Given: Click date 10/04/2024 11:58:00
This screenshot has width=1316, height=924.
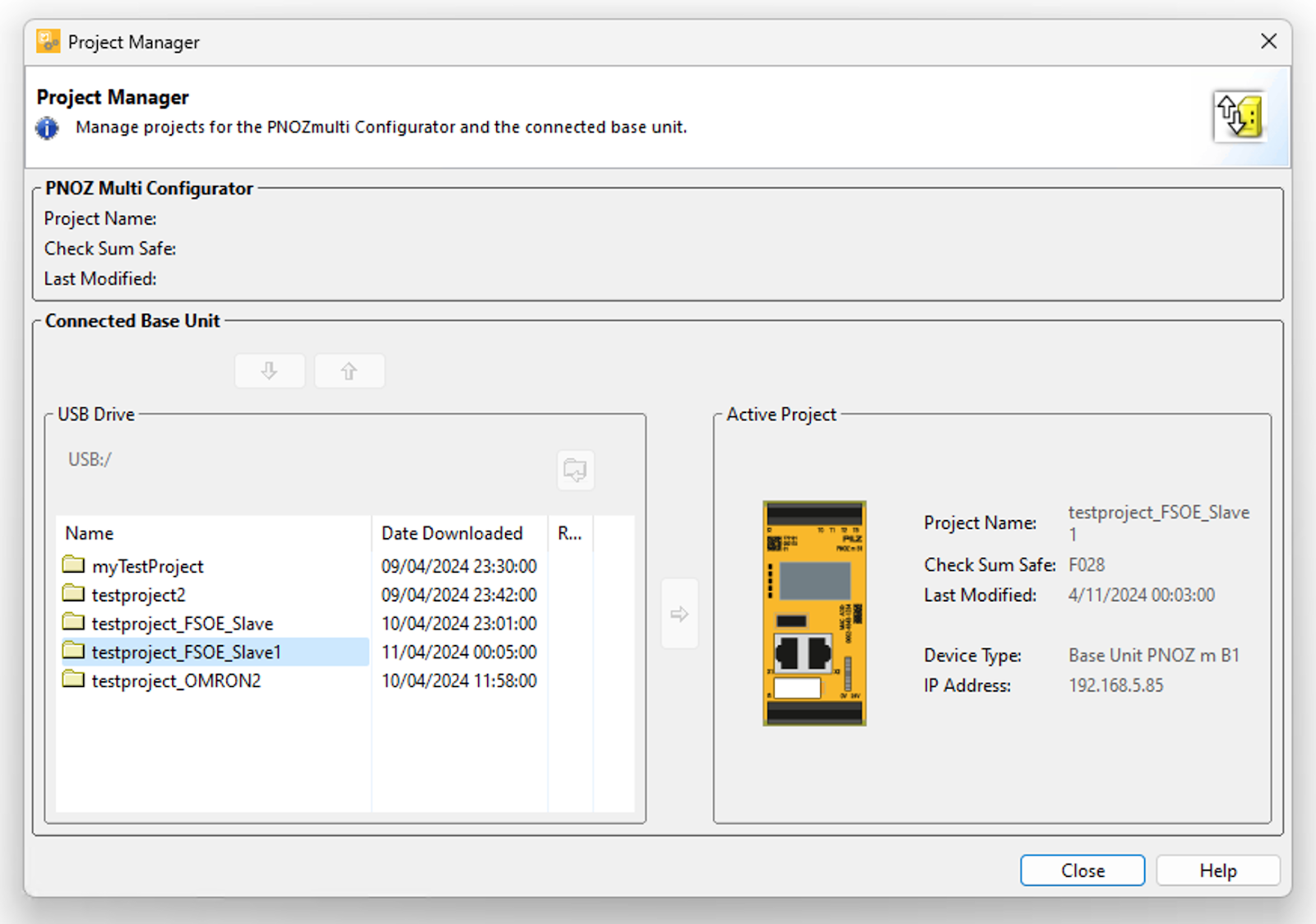Looking at the screenshot, I should click(459, 681).
